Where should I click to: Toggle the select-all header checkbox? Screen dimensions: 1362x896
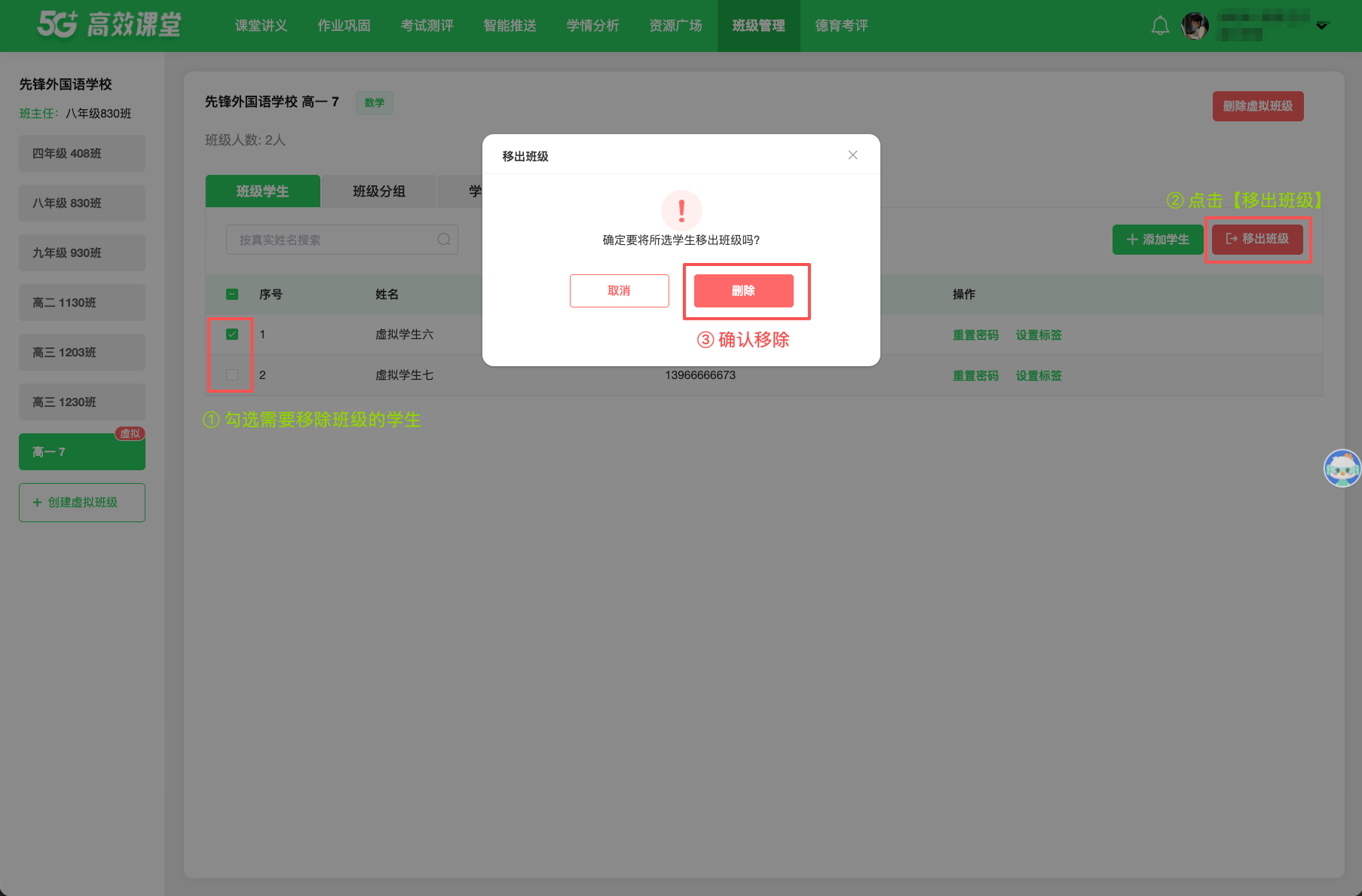(232, 294)
